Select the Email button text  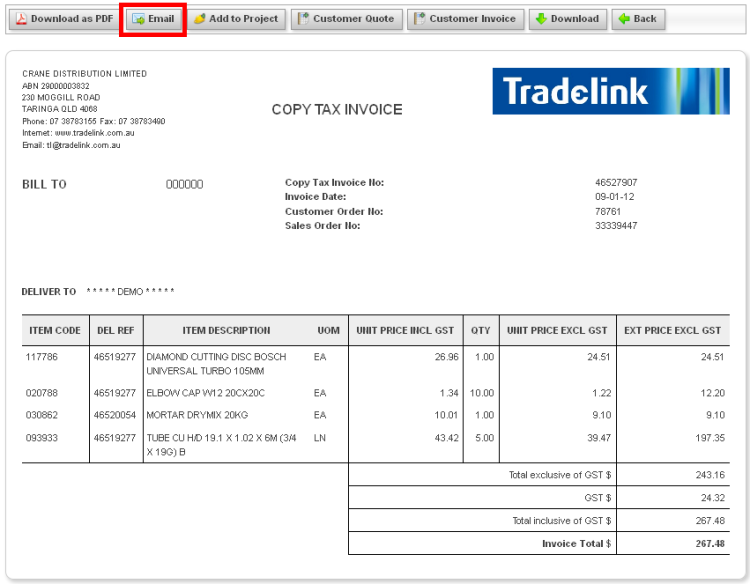[161, 19]
